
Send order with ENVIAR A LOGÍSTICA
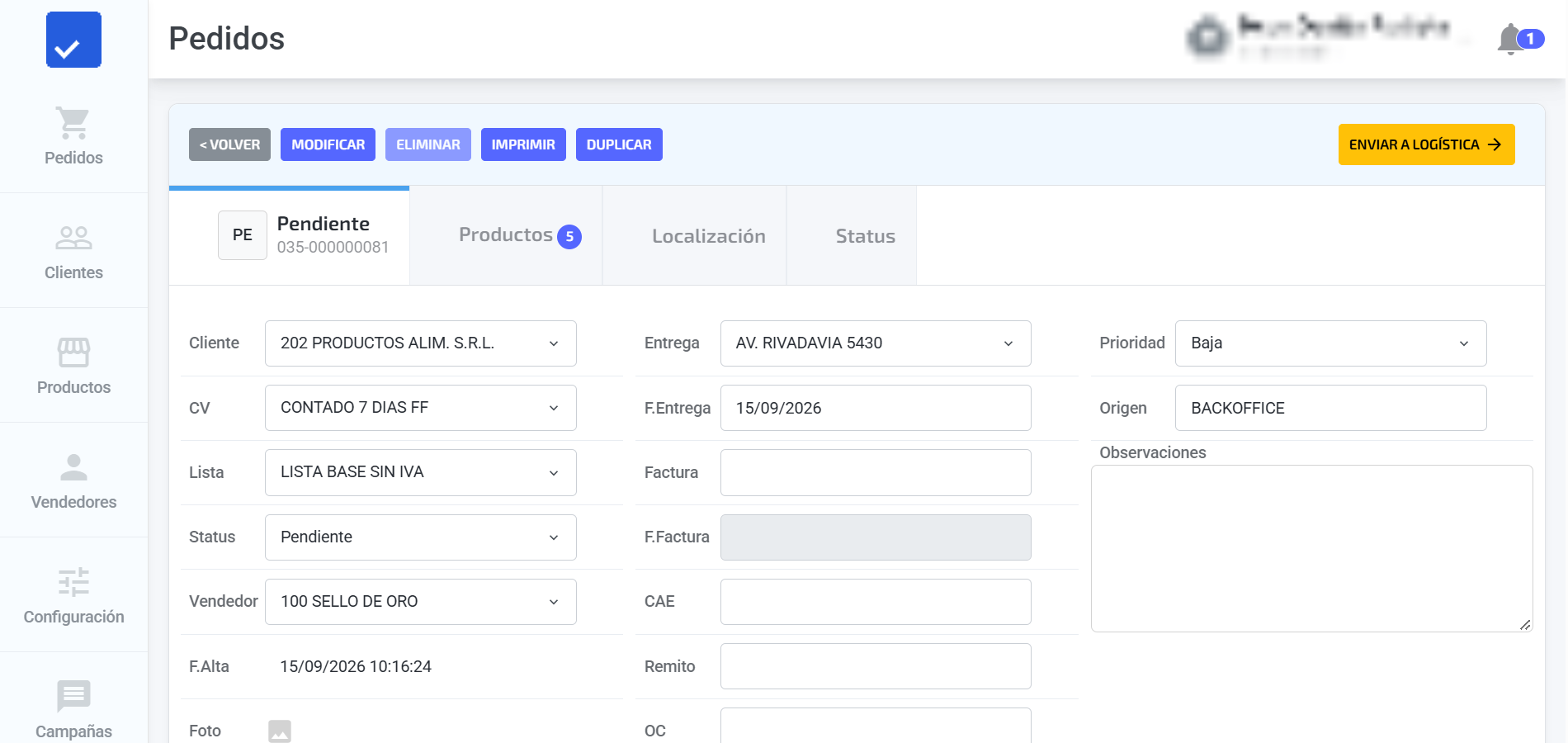1426,144
